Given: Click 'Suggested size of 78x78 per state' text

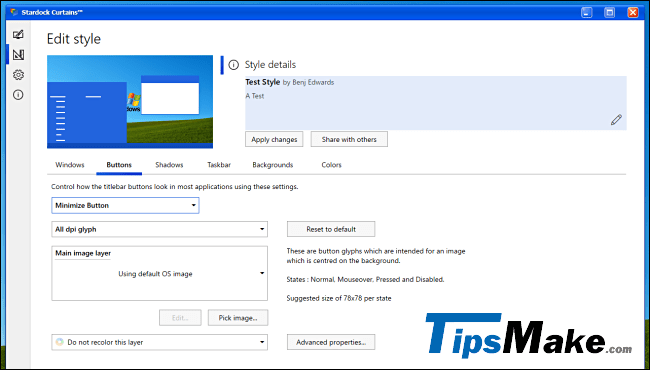Looking at the screenshot, I should [339, 298].
